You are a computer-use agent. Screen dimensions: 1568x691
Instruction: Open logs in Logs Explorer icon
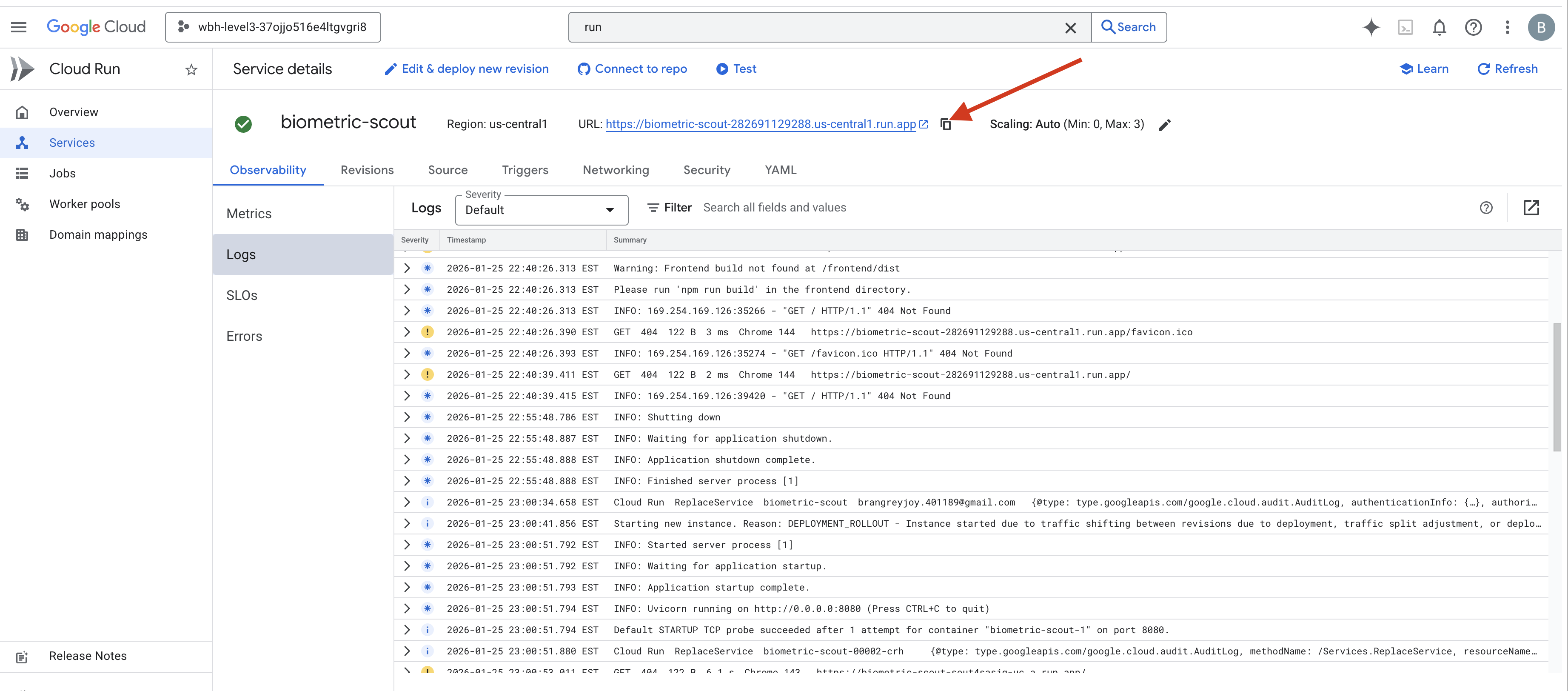click(1531, 208)
